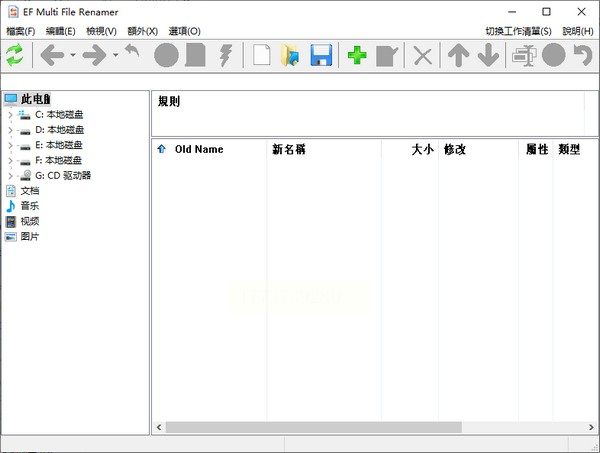Viewport: 600px width, 453px height.
Task: Click 切換工作清單(S) in the menu bar
Action: (518, 31)
